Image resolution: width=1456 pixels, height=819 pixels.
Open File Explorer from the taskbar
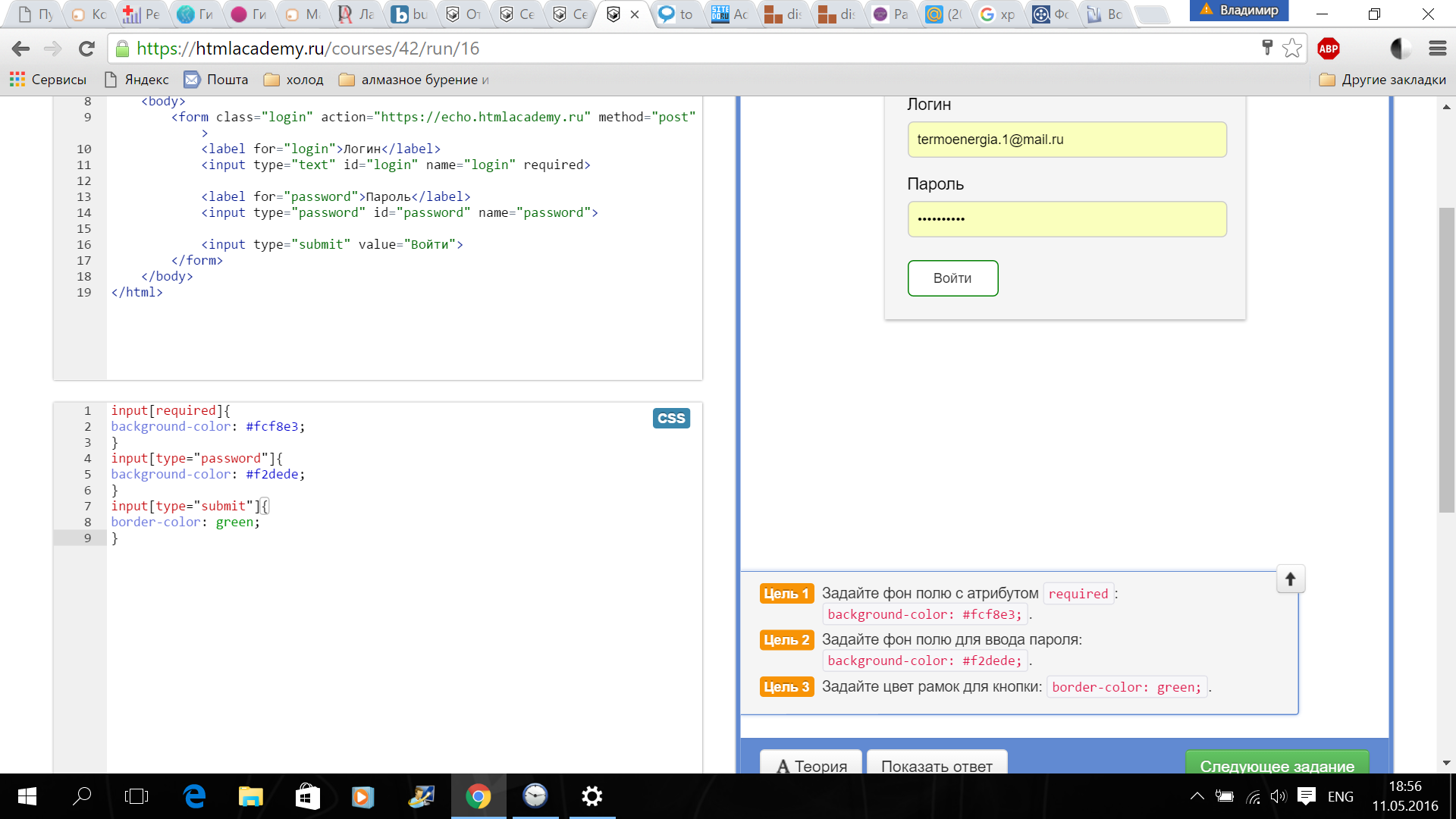pyautogui.click(x=250, y=796)
